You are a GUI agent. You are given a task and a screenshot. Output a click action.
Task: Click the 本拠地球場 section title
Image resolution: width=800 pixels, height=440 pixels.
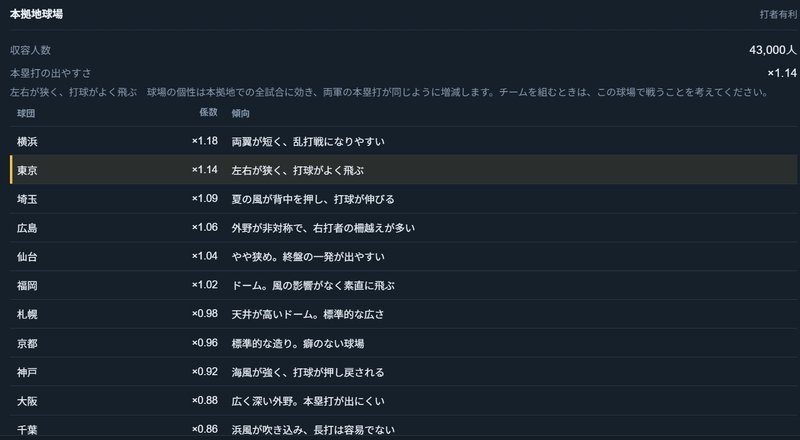click(x=36, y=14)
